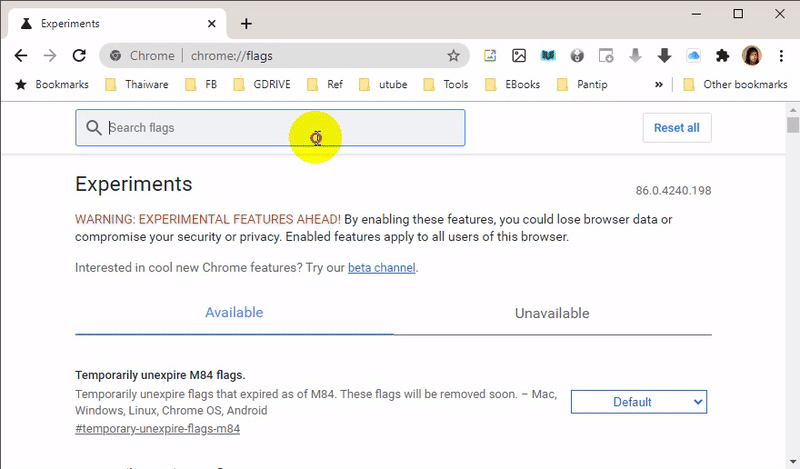The width and height of the screenshot is (800, 469).
Task: Open the Pantip bookmark folder
Action: (582, 84)
